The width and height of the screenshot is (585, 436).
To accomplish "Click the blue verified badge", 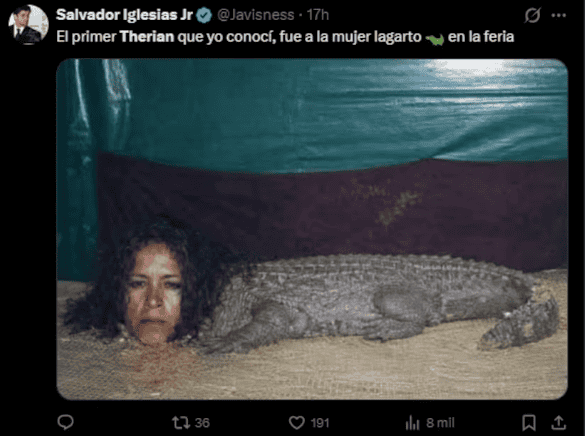I will tap(204, 15).
